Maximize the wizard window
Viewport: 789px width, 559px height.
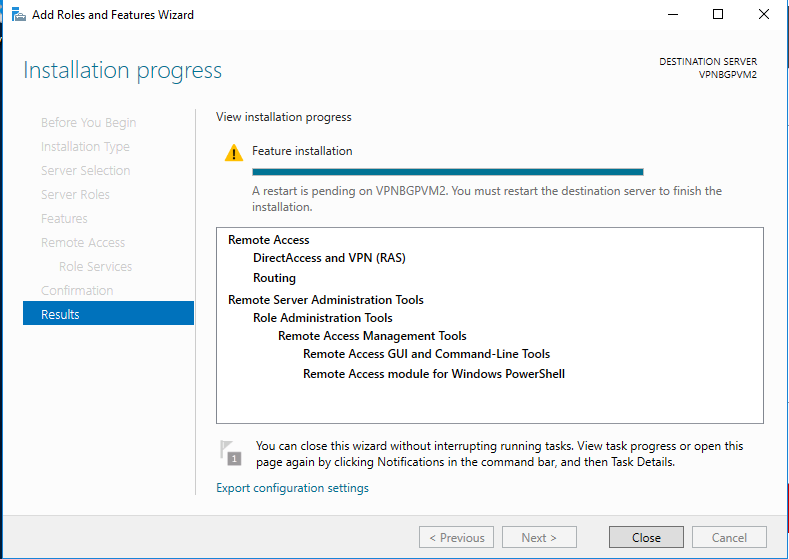point(717,15)
